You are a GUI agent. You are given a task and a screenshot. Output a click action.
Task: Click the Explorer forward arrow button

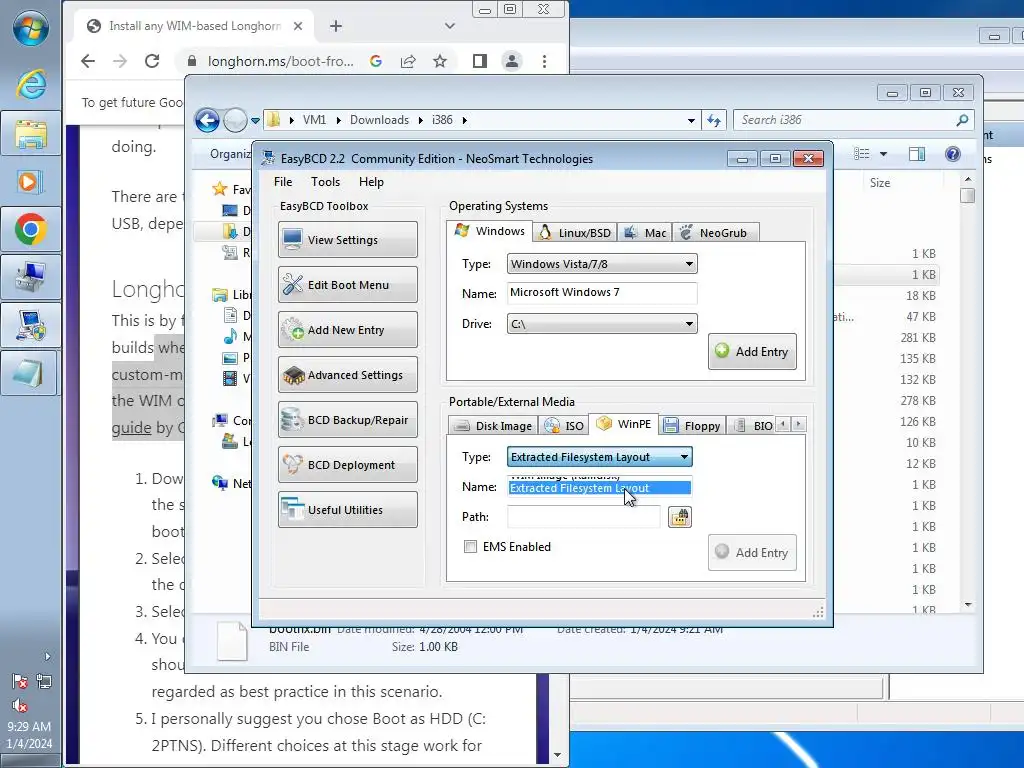tap(235, 120)
